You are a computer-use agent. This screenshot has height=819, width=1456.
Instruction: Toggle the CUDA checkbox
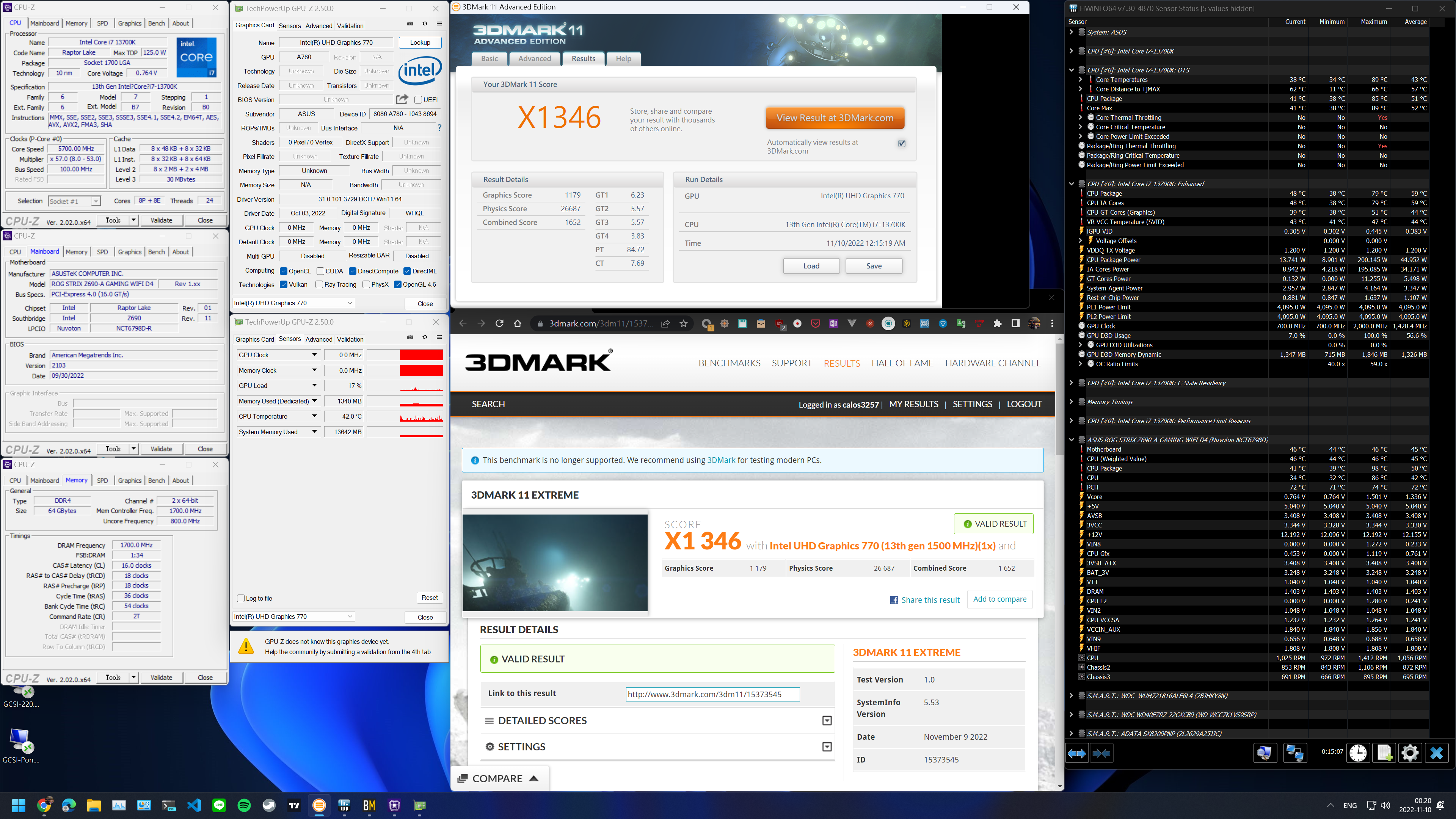[320, 271]
